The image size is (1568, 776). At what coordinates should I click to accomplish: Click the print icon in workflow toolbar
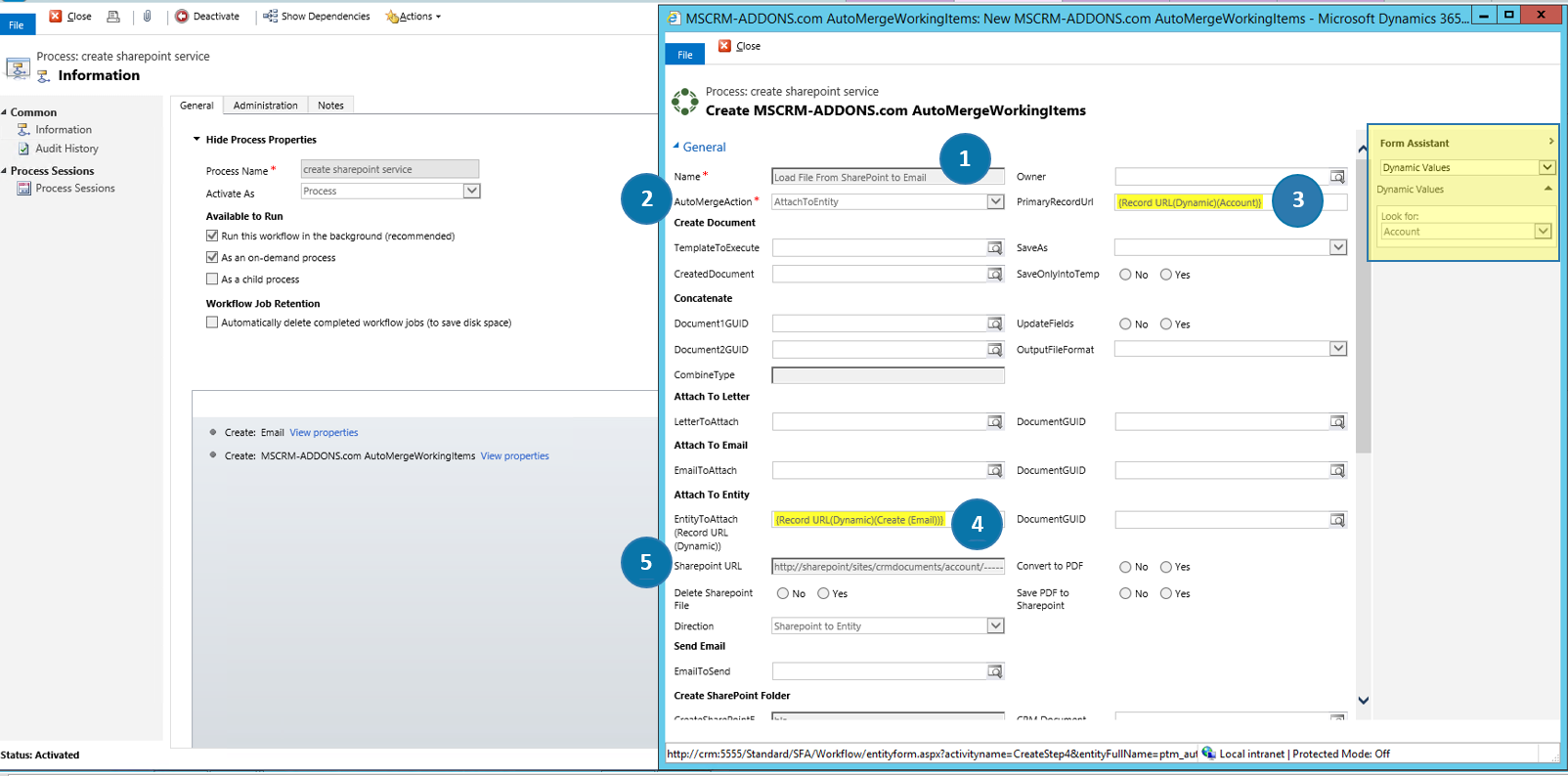tap(113, 16)
